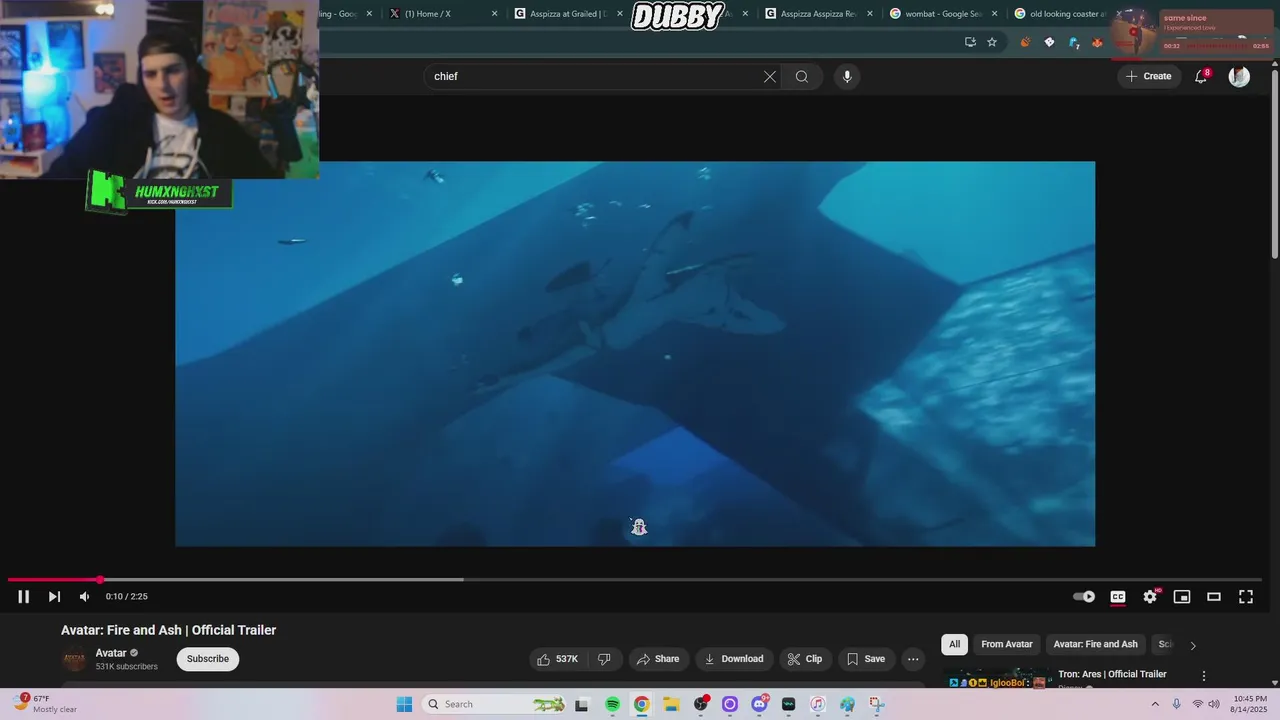Clear the search text with the X
The image size is (1280, 720).
[x=770, y=77]
